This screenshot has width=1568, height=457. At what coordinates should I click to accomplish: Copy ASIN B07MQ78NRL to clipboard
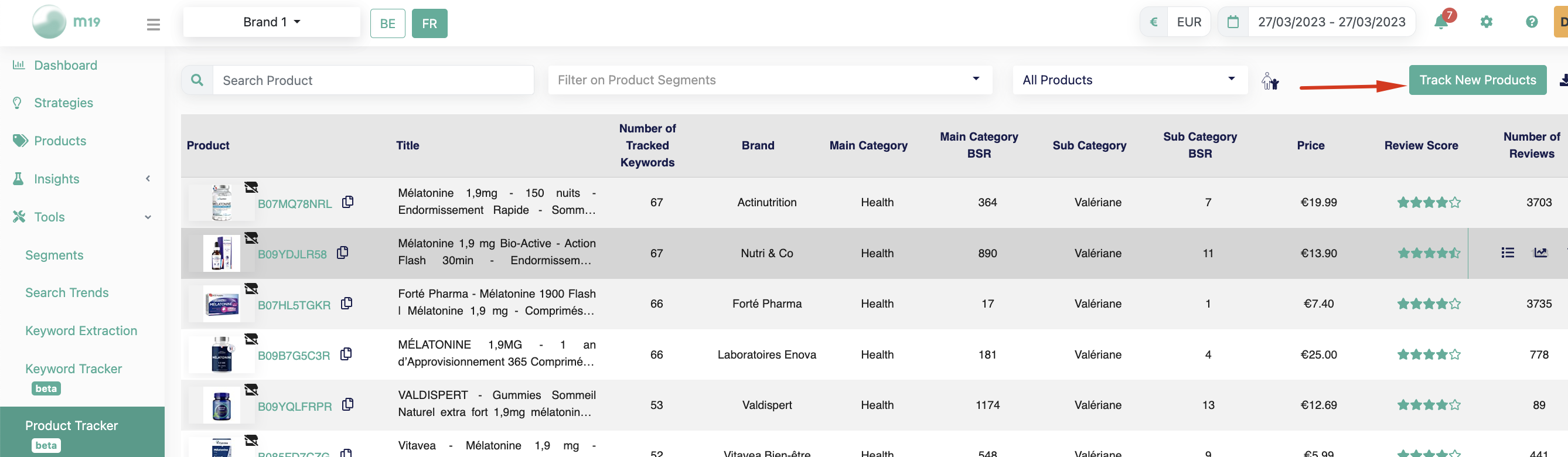point(347,202)
